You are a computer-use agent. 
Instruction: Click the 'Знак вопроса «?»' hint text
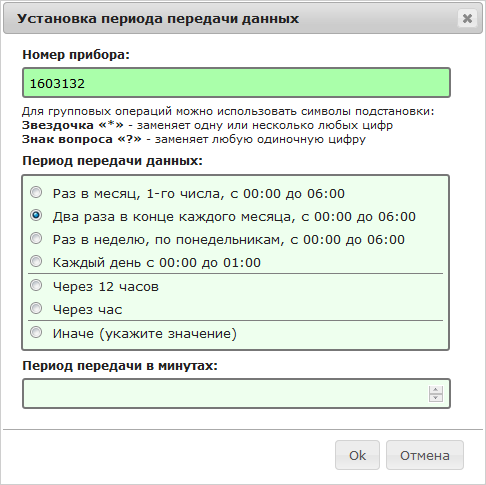point(82,139)
